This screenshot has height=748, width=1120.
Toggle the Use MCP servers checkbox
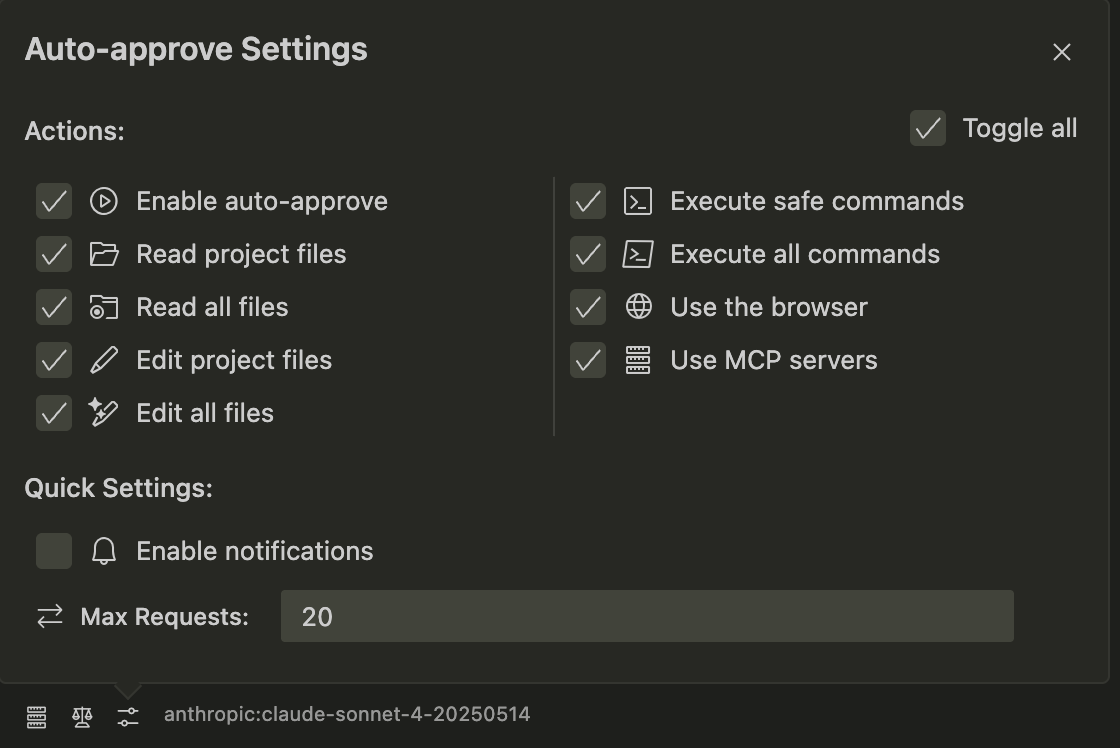(x=588, y=360)
